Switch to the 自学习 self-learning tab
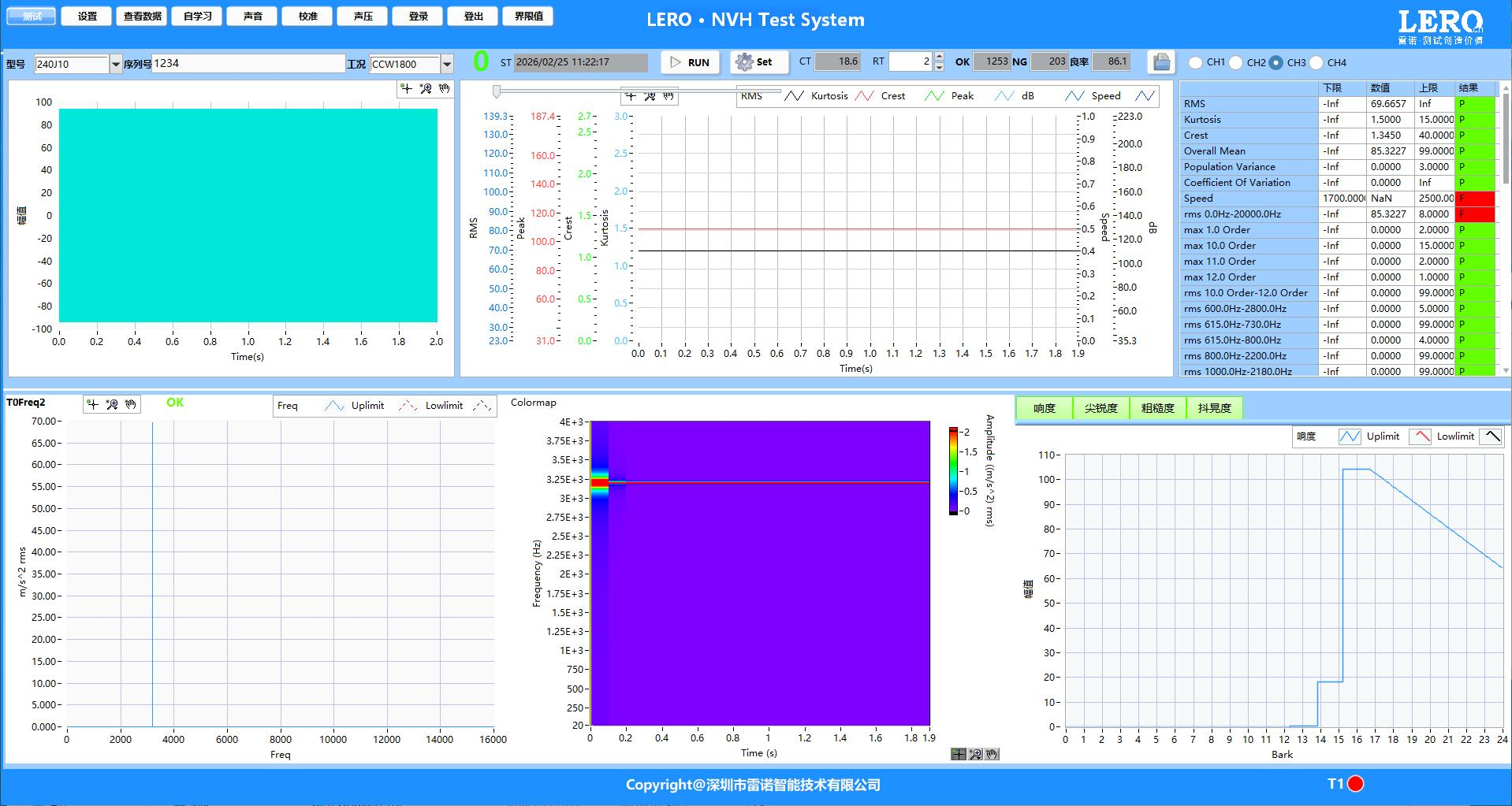This screenshot has width=1512, height=806. 198,16
